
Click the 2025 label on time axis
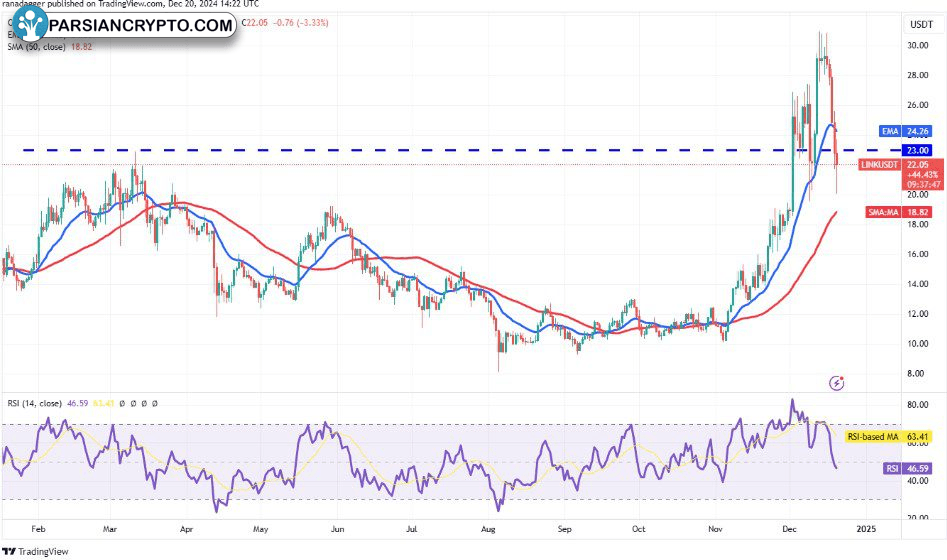click(866, 529)
